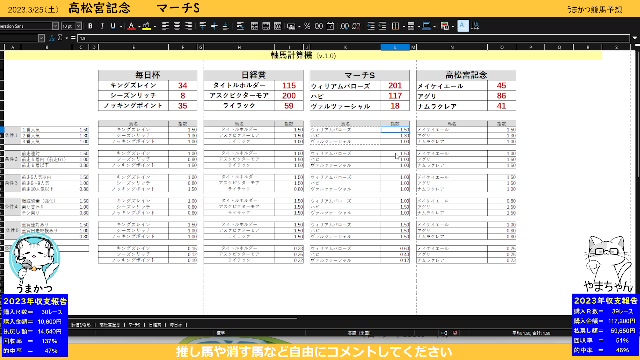Toggle bold formatting in the toolbar
The image size is (640, 360).
(x=90, y=26)
